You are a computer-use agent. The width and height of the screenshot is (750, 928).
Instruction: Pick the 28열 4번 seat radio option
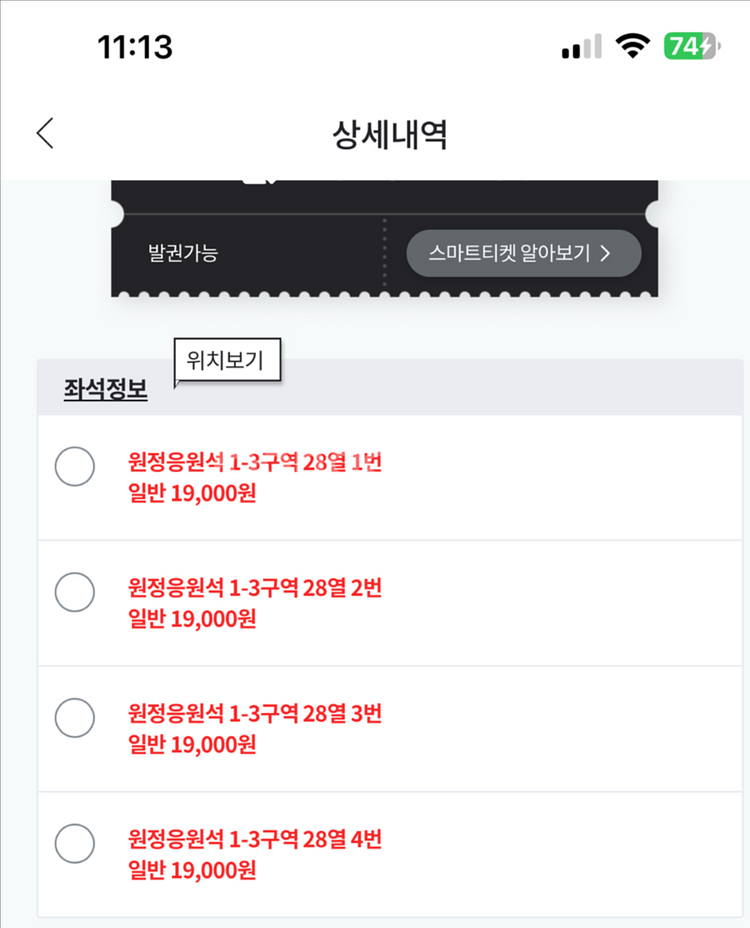click(x=74, y=844)
